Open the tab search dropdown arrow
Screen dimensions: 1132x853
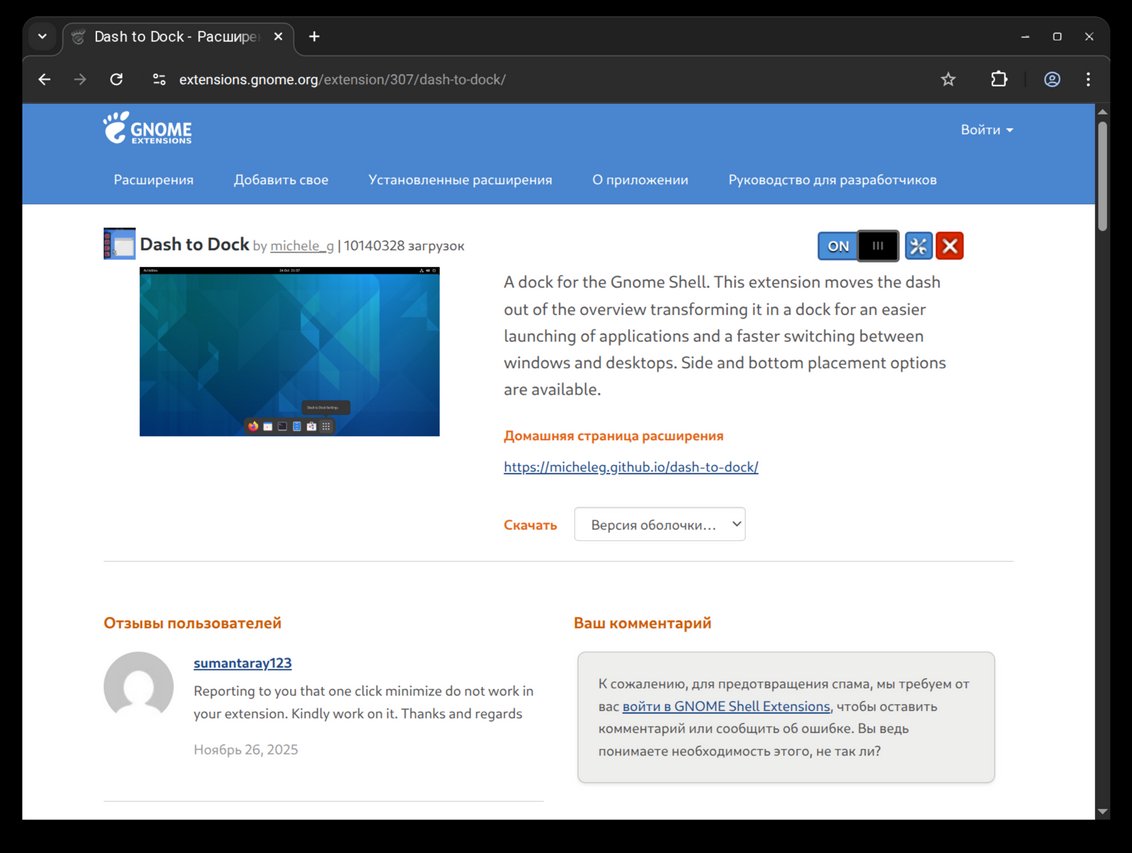pos(42,36)
